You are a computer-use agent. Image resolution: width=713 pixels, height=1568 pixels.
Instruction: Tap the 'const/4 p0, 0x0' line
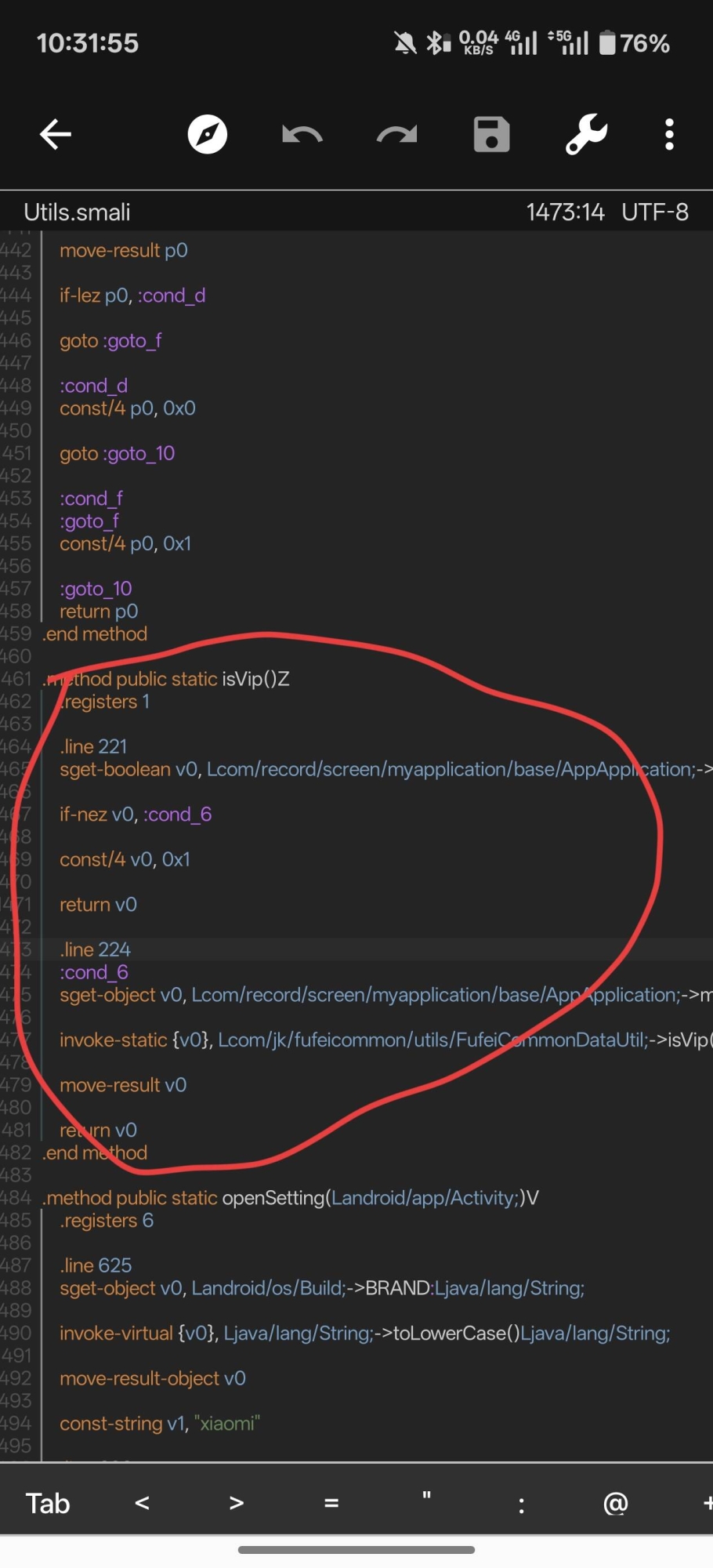point(128,408)
